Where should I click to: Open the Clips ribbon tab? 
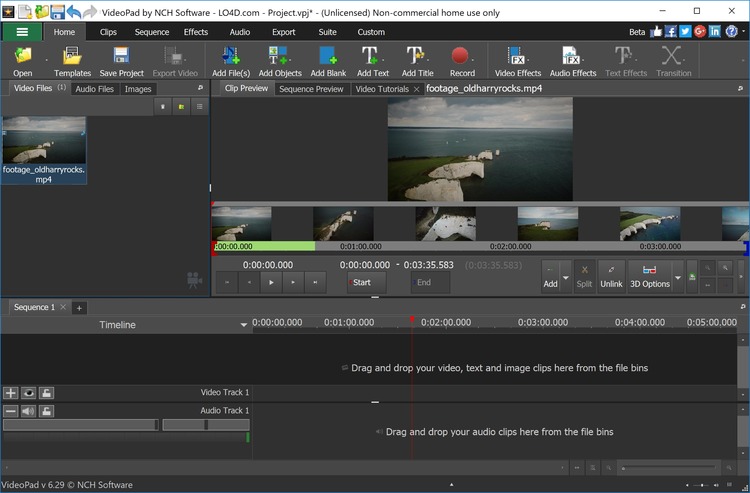108,32
